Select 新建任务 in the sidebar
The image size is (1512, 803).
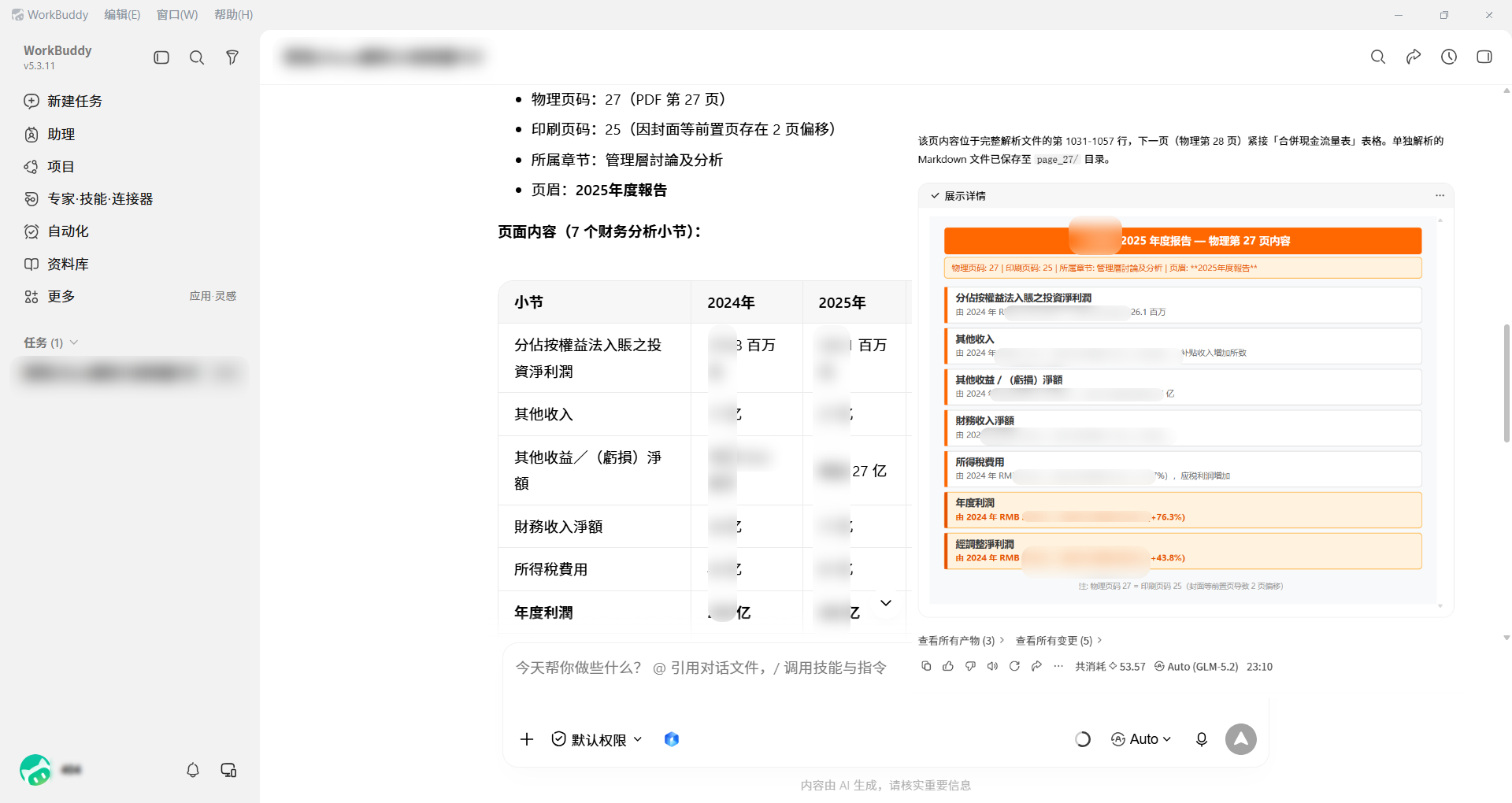(130, 101)
